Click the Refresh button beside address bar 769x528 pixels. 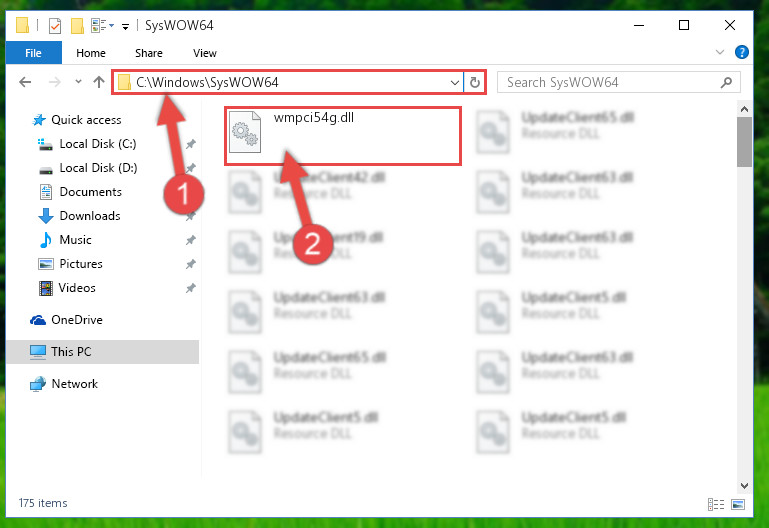pos(474,82)
